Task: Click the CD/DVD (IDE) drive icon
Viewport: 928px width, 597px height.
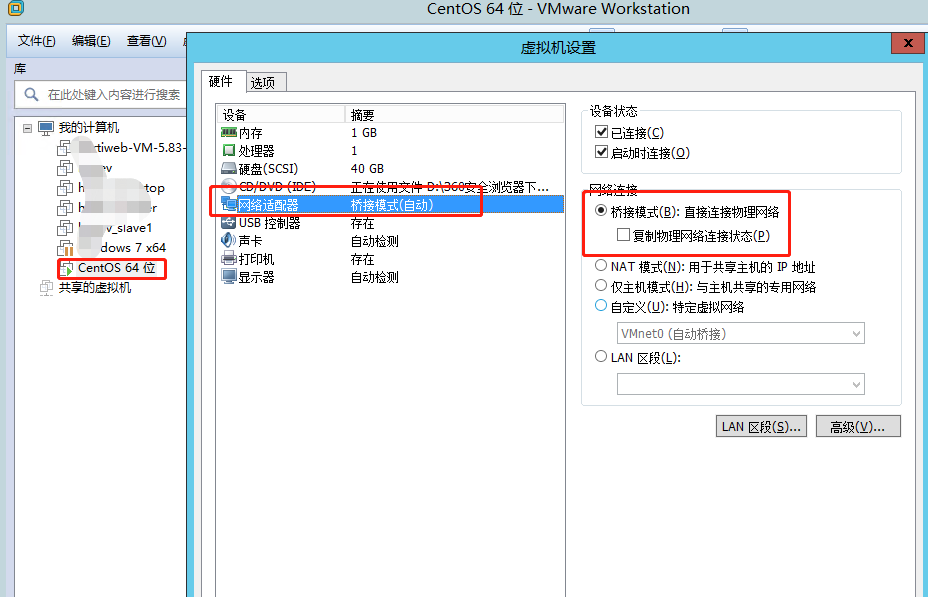Action: point(228,186)
